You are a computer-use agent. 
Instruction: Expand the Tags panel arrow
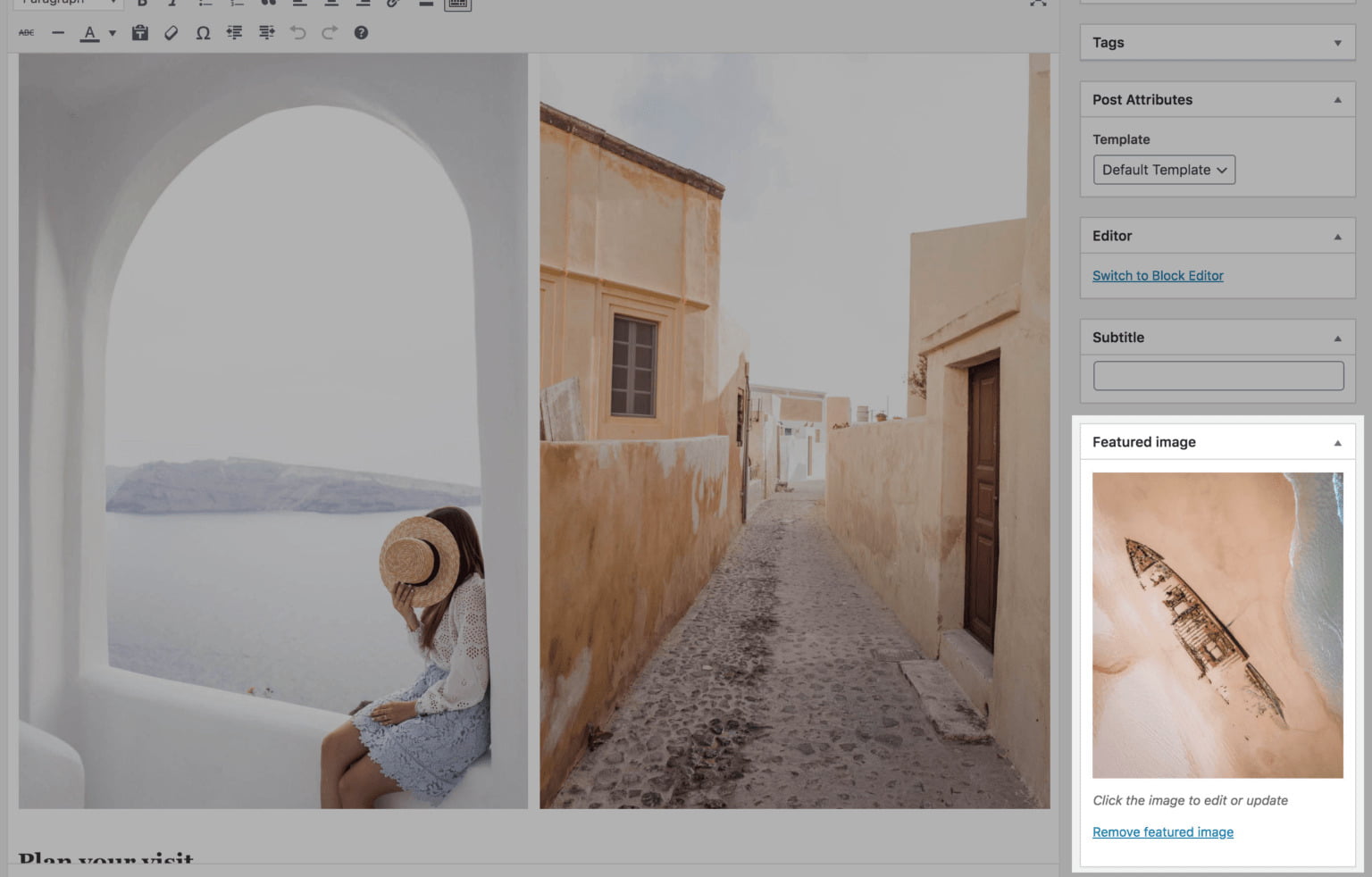[x=1337, y=43]
